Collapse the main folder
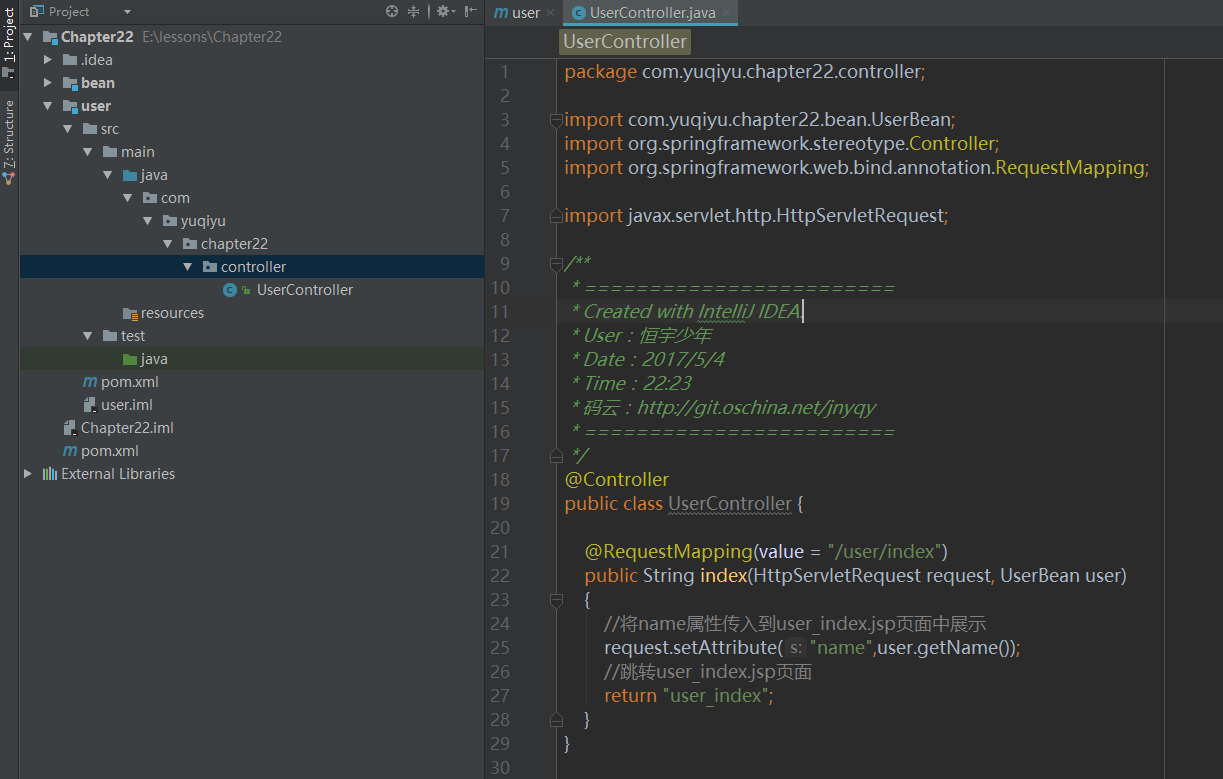 pyautogui.click(x=88, y=152)
